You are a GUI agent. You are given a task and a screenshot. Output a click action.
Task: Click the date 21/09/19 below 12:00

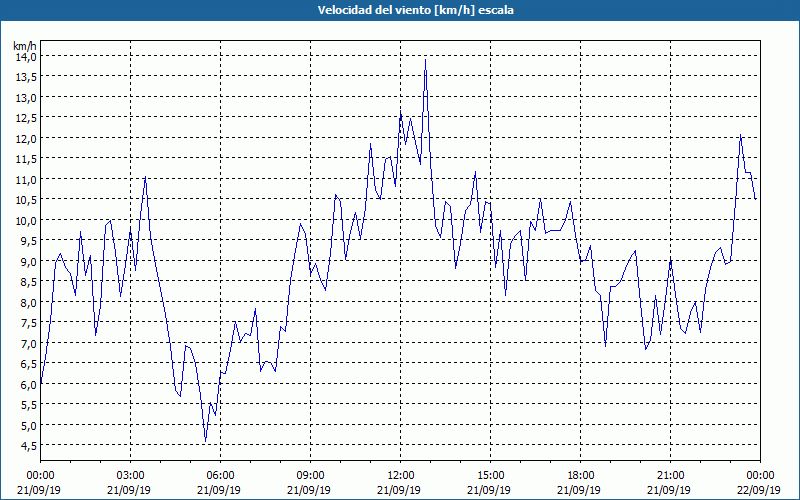pos(401,490)
